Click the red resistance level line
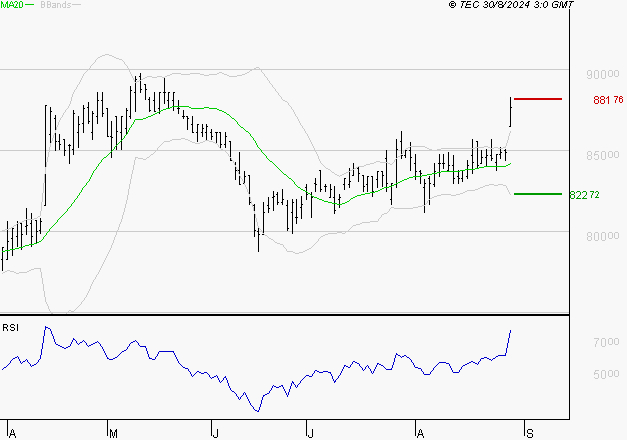The width and height of the screenshot is (627, 440). pyautogui.click(x=538, y=99)
